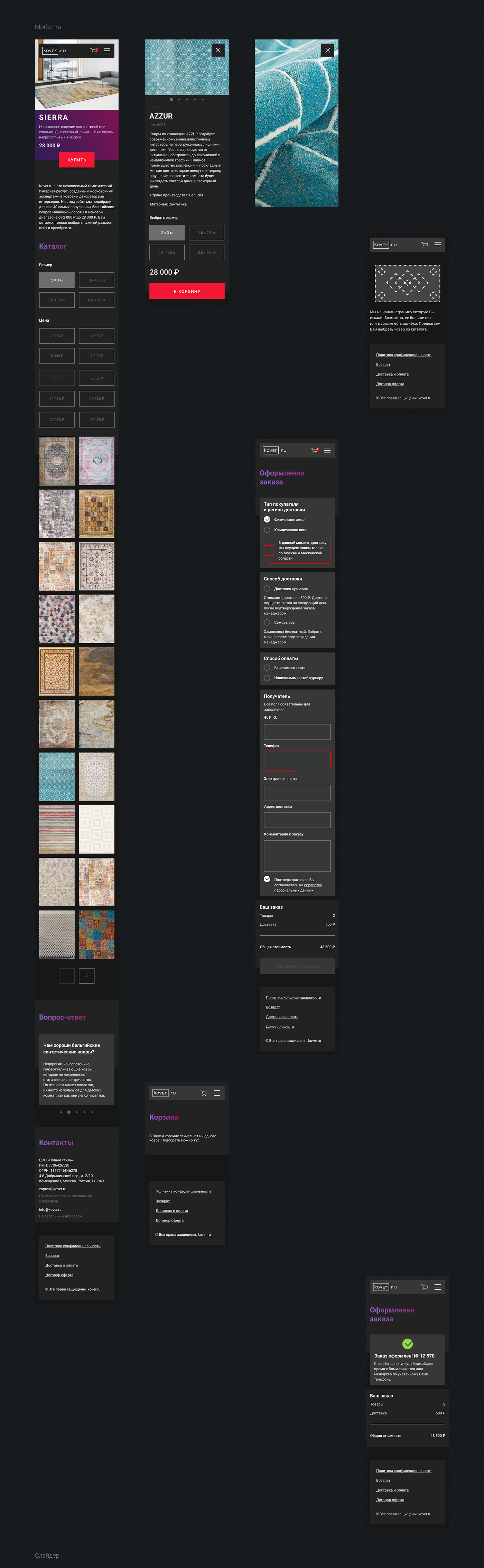
Task: Click cart icon on order confirmation screen
Action: coord(424,1287)
